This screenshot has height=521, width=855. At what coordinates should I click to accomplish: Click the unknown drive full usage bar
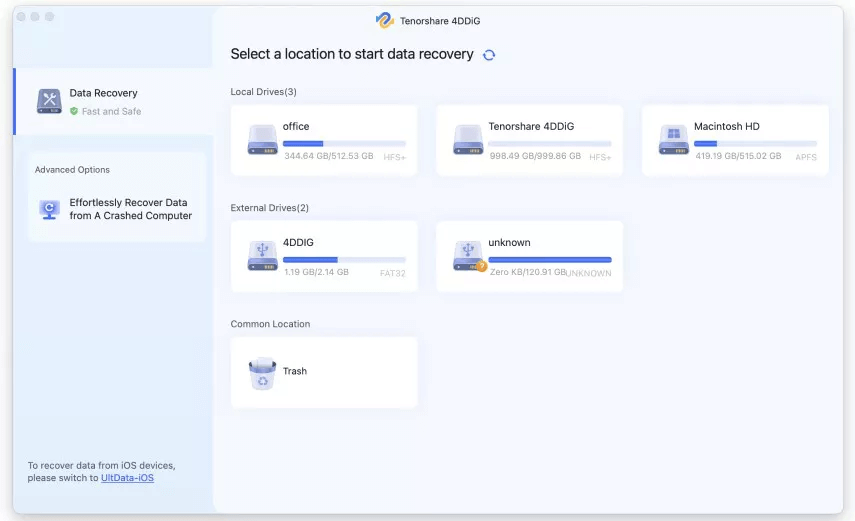coord(550,260)
